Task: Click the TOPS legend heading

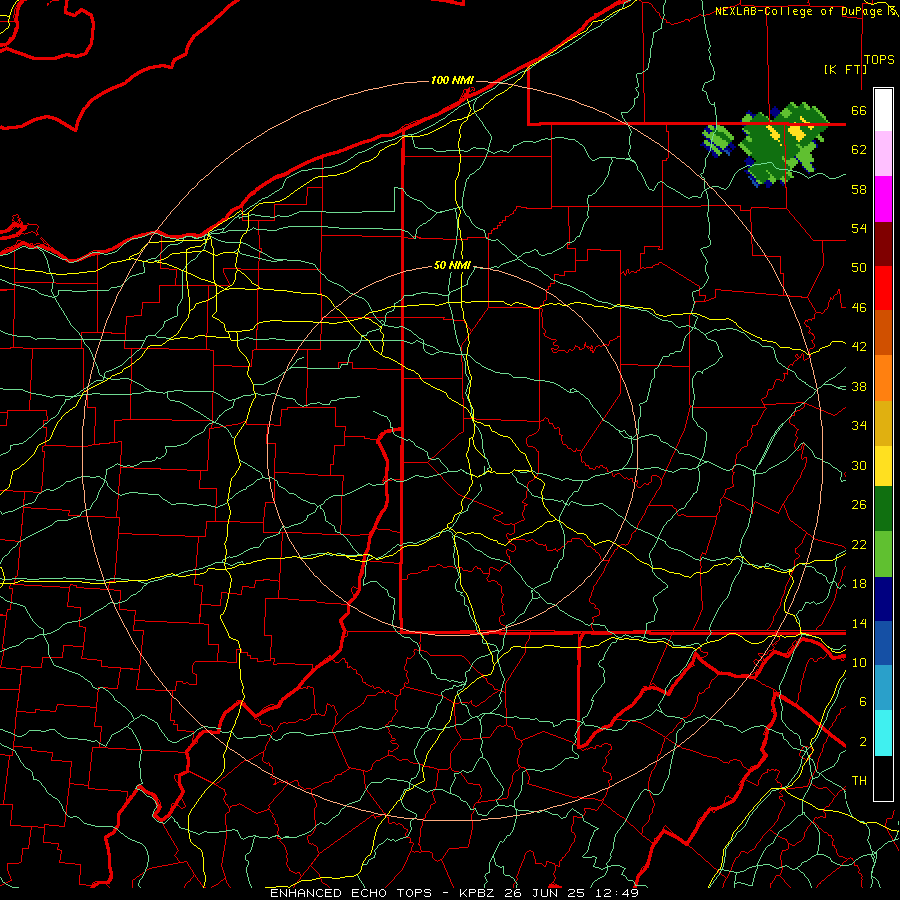Action: (x=879, y=60)
